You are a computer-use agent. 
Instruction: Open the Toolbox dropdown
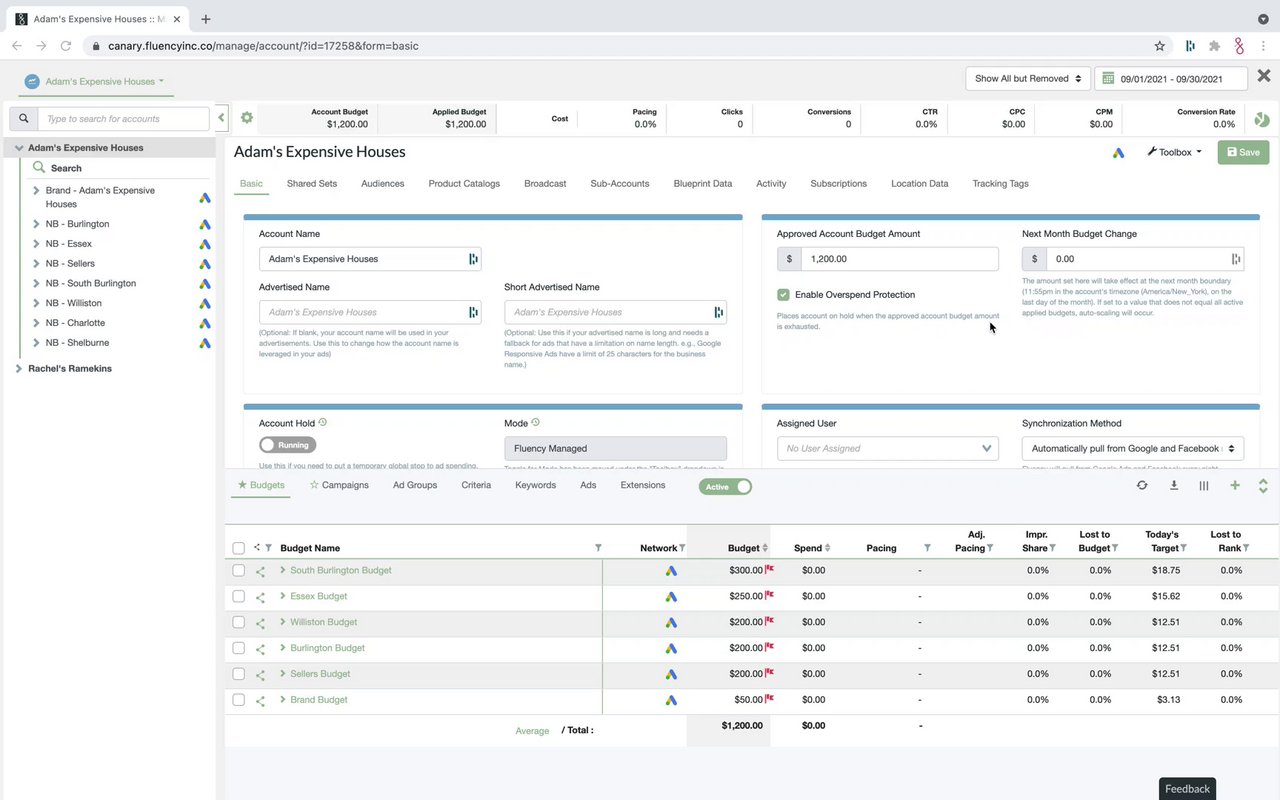click(x=1174, y=152)
